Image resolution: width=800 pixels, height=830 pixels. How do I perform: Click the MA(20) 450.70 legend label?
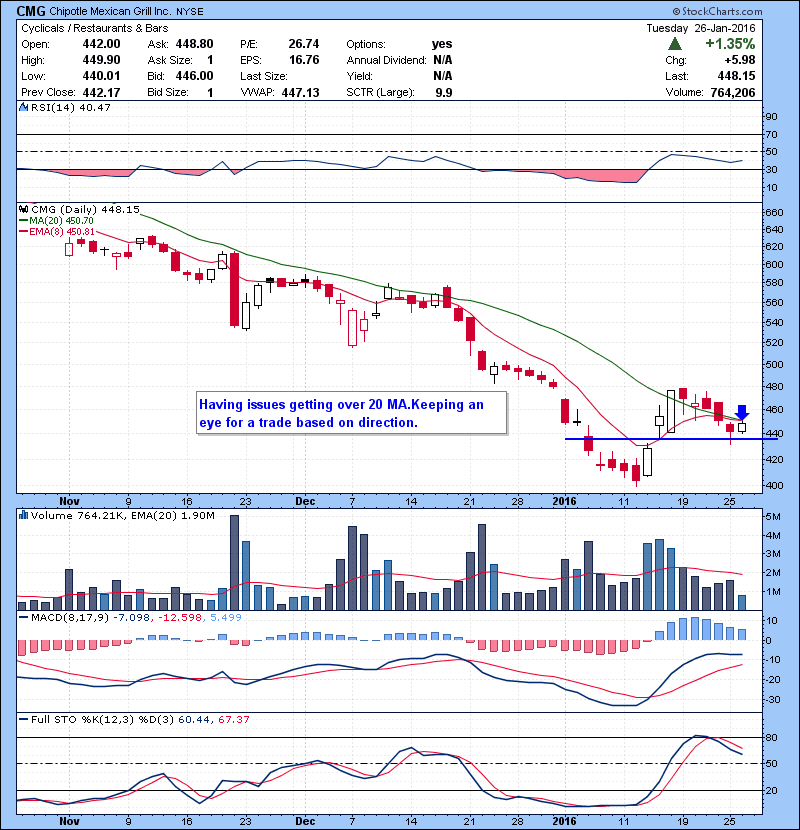click(x=56, y=221)
